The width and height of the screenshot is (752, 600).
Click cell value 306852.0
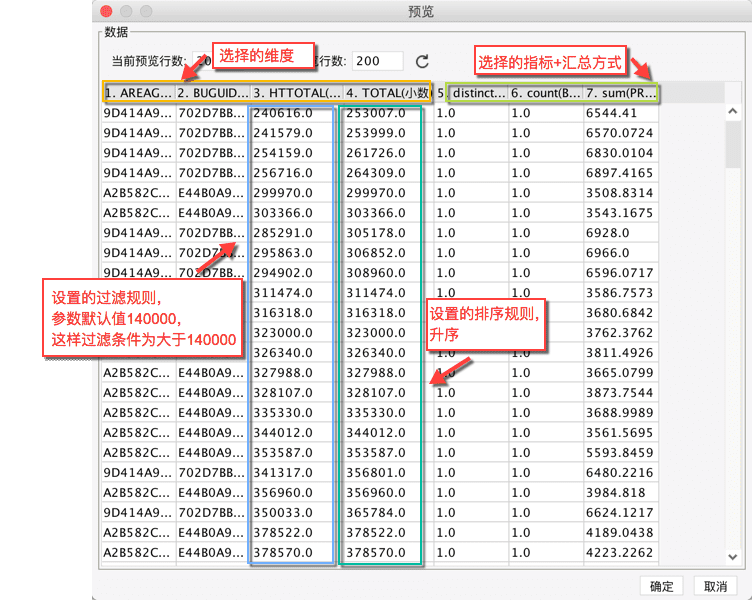click(376, 253)
